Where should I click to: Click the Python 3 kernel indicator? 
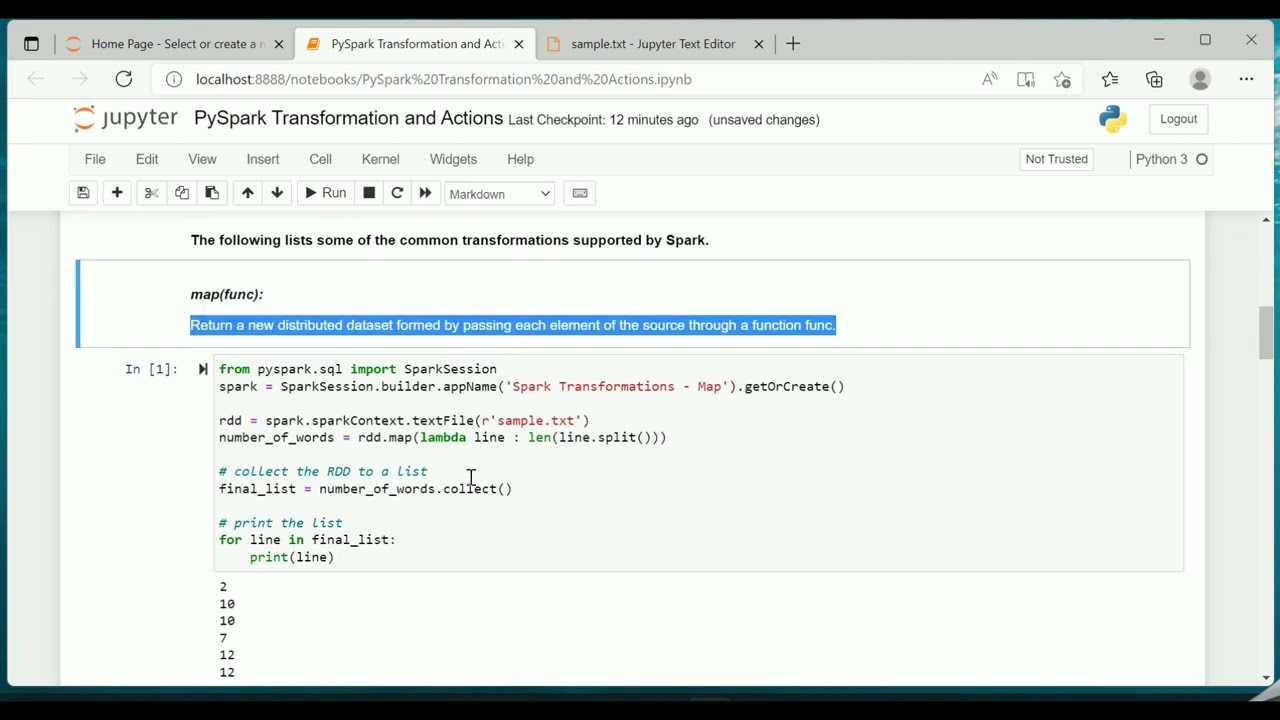coord(1171,159)
